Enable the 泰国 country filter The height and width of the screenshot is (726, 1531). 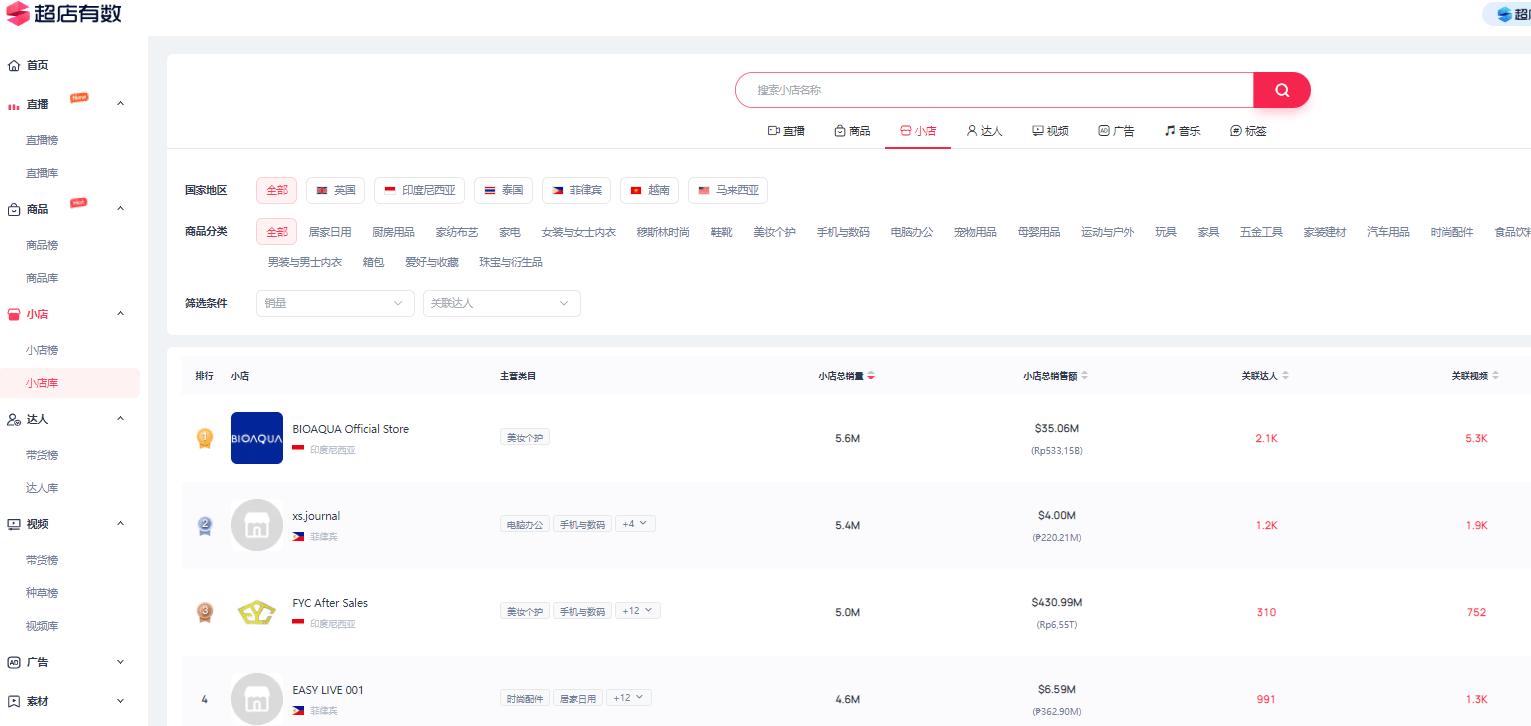(503, 190)
